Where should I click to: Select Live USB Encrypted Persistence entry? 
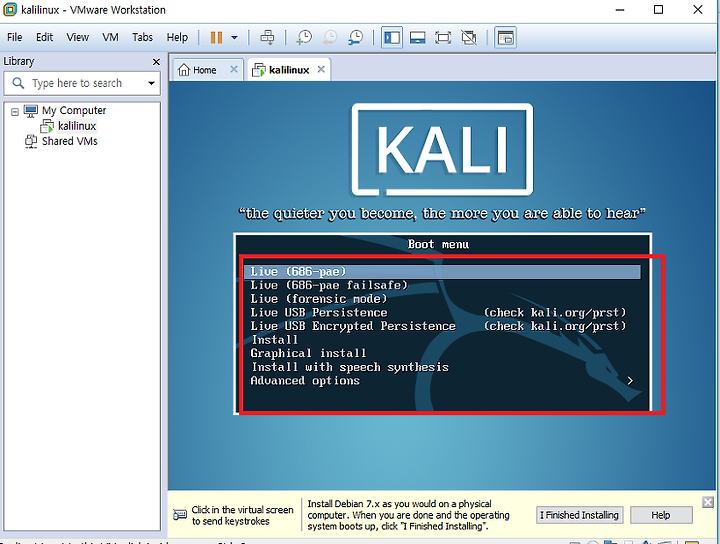353,326
